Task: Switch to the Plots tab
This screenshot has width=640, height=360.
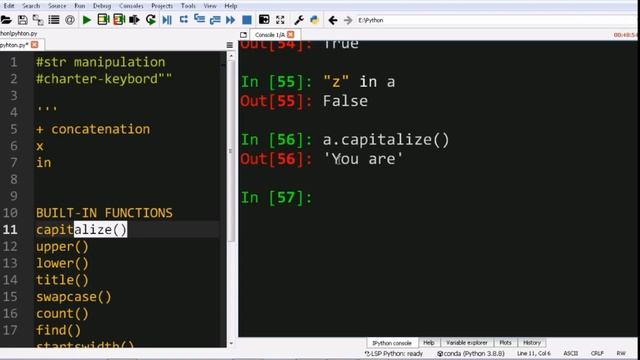Action: (x=505, y=343)
